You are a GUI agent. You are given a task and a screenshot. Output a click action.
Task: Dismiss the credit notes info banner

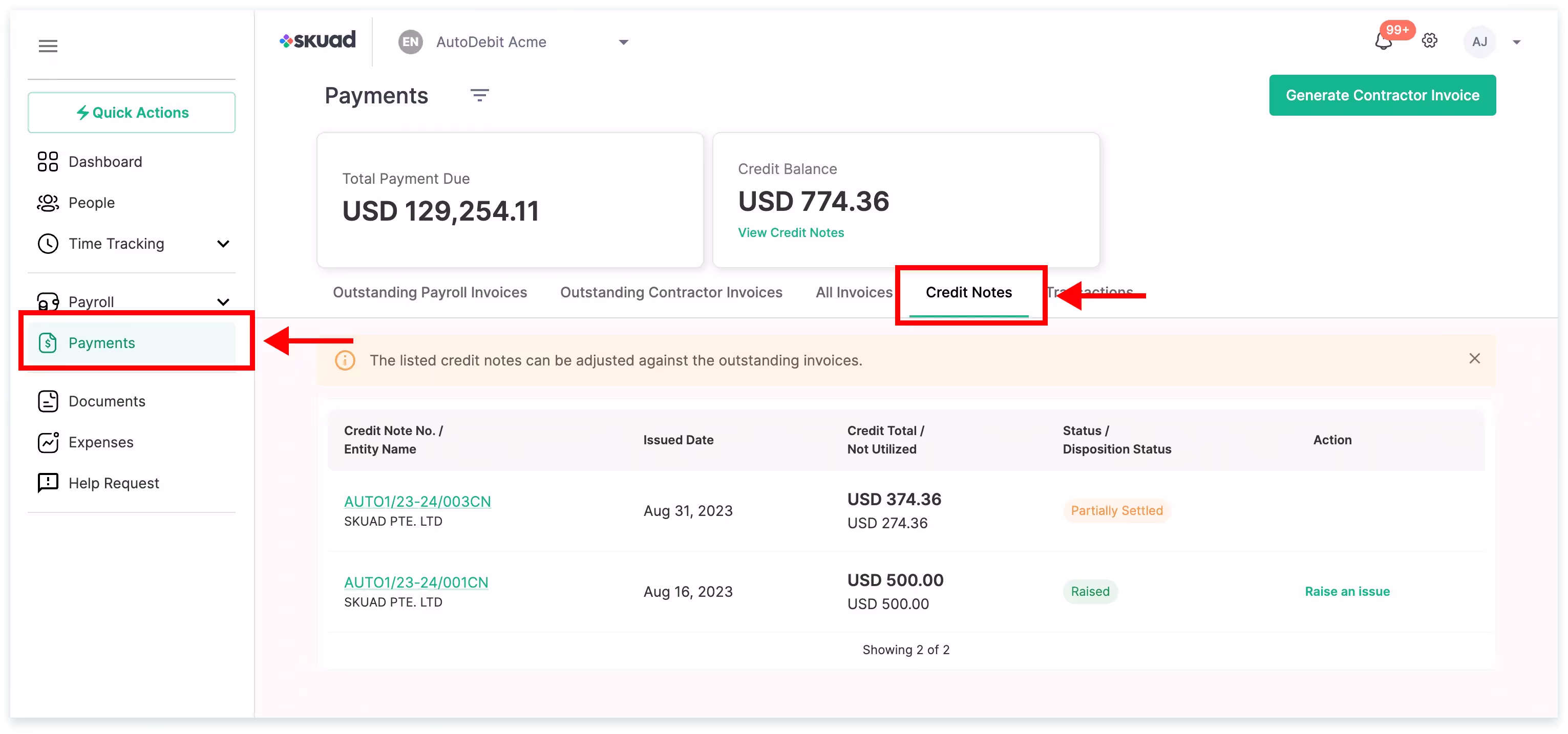pos(1474,358)
